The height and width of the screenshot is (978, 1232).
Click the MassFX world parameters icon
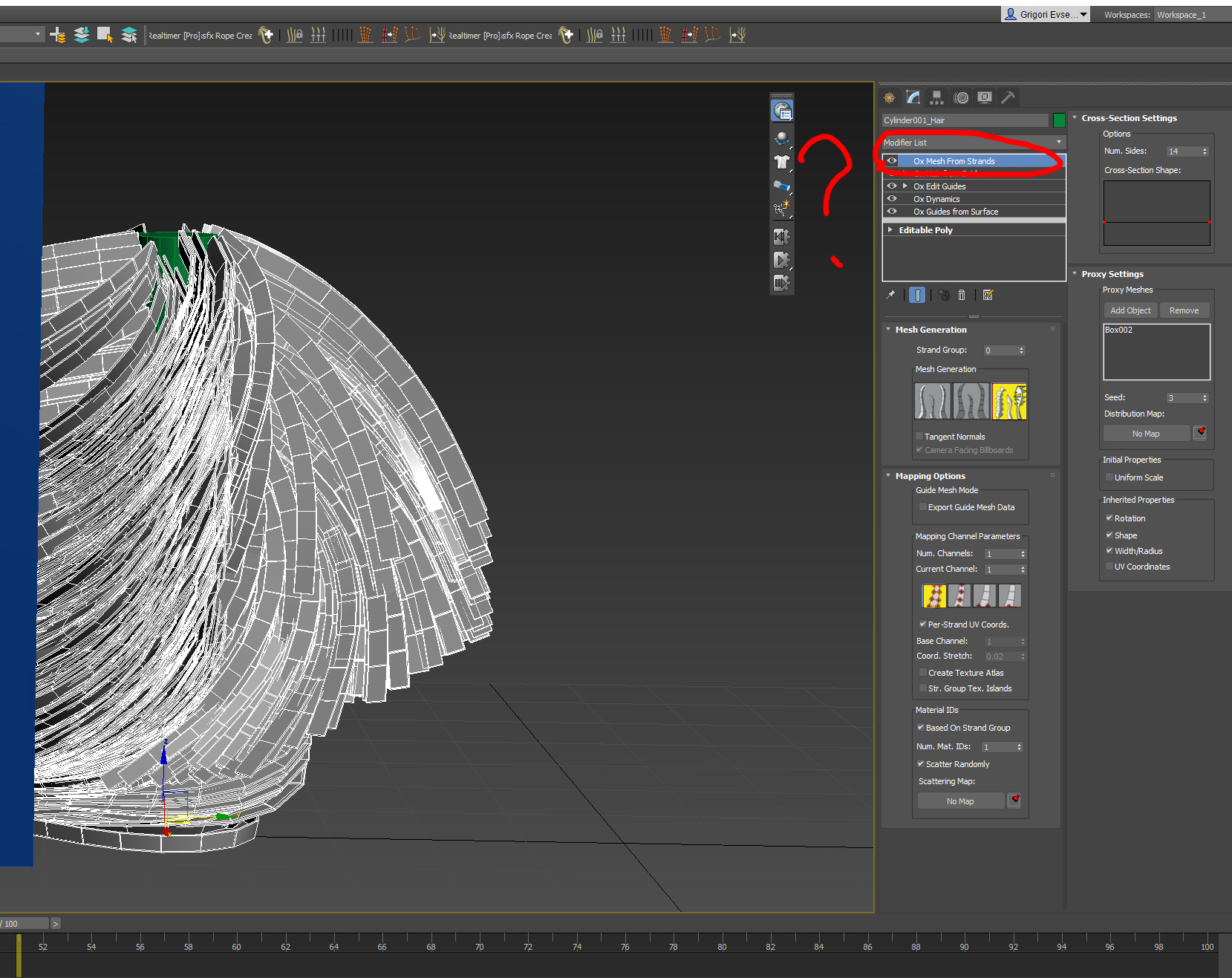tap(782, 111)
